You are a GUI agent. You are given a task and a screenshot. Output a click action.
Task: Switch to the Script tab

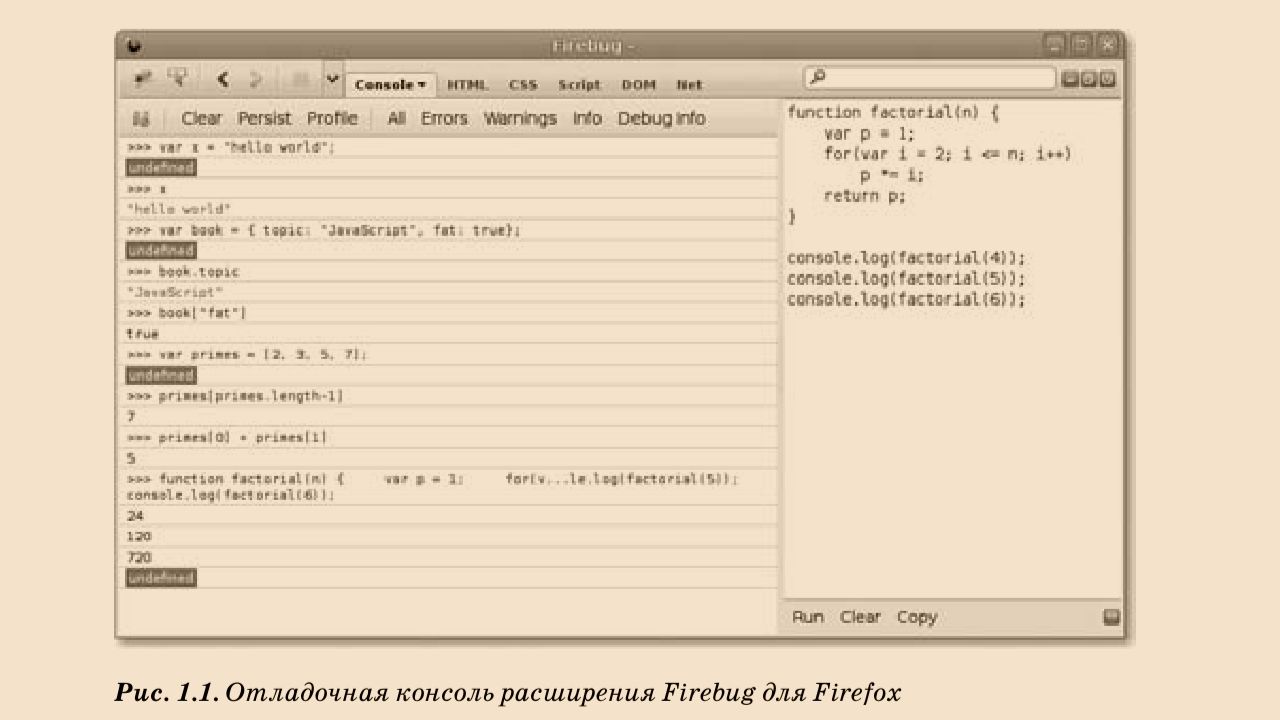click(580, 85)
